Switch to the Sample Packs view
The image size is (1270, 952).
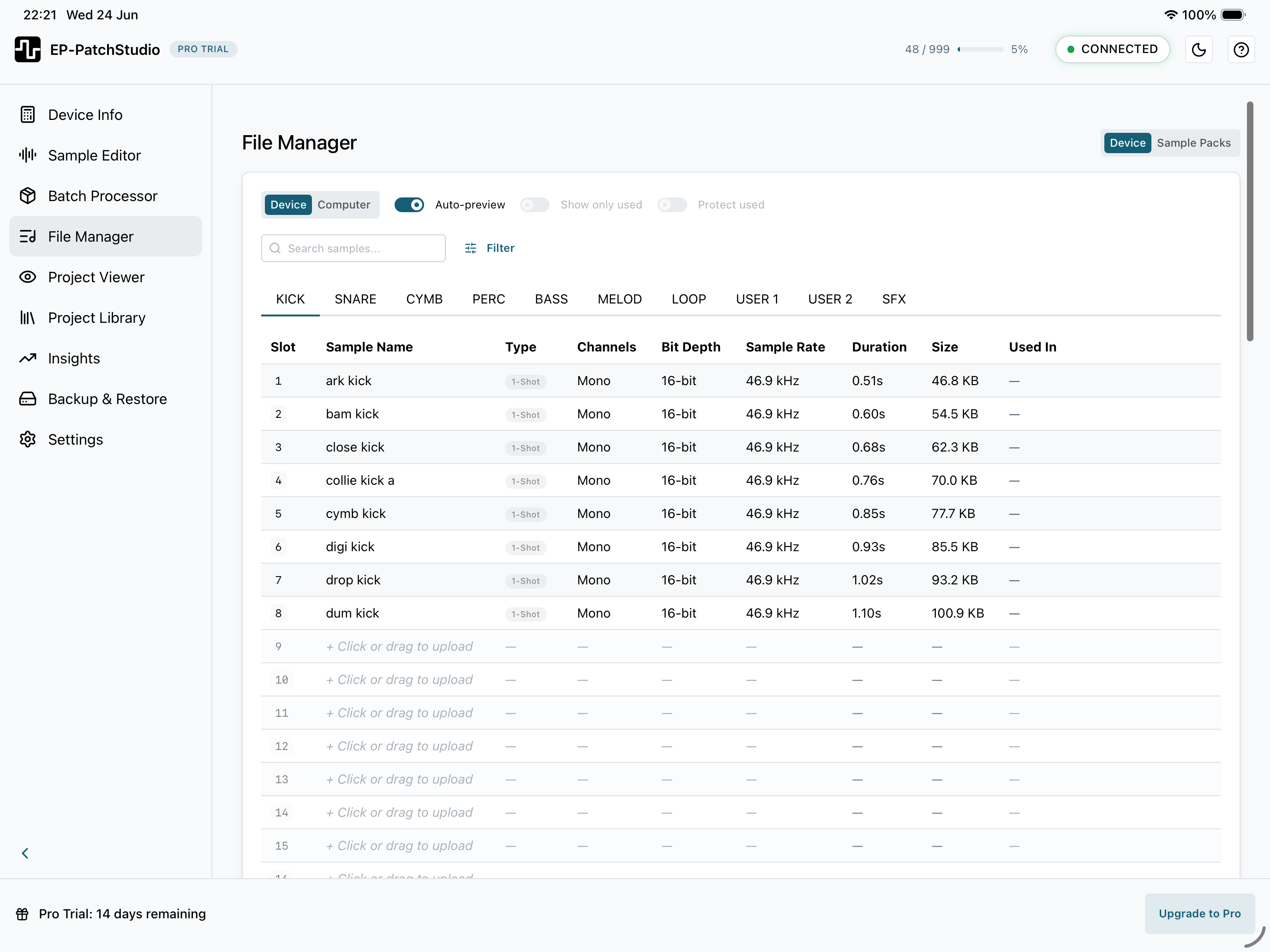1194,143
